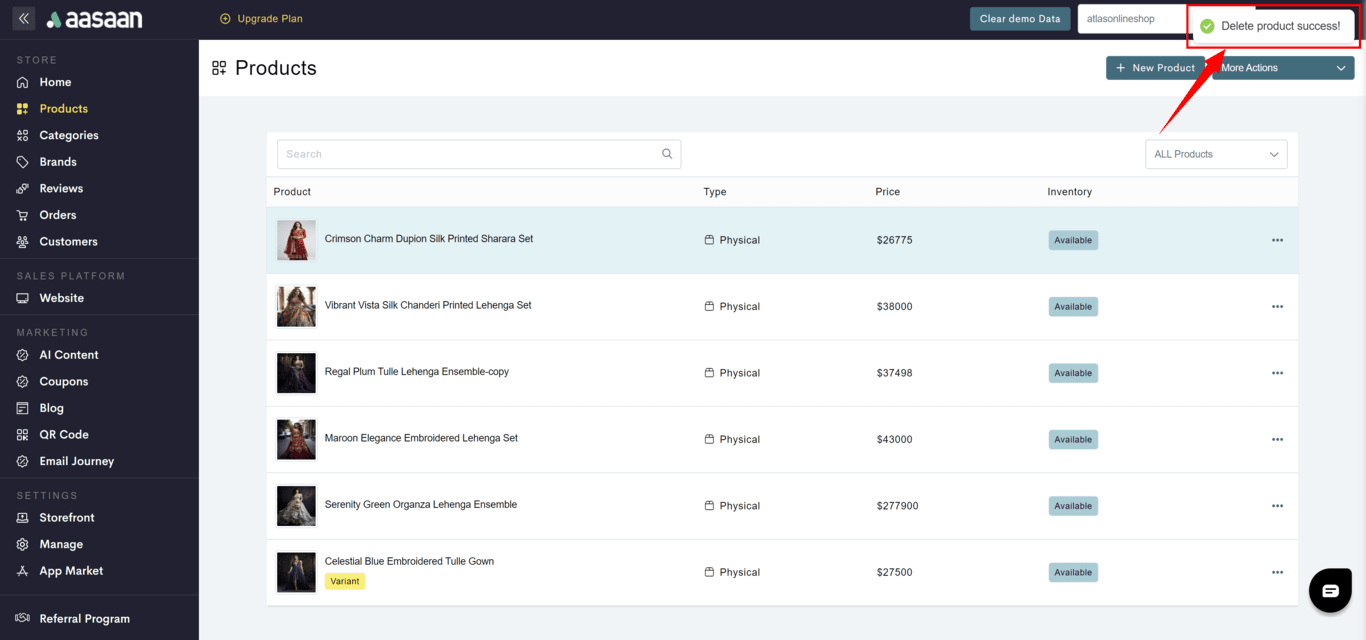This screenshot has height=640, width=1366.
Task: Select the Regal Plum Tulle Lehenga thumbnail
Action: [296, 373]
